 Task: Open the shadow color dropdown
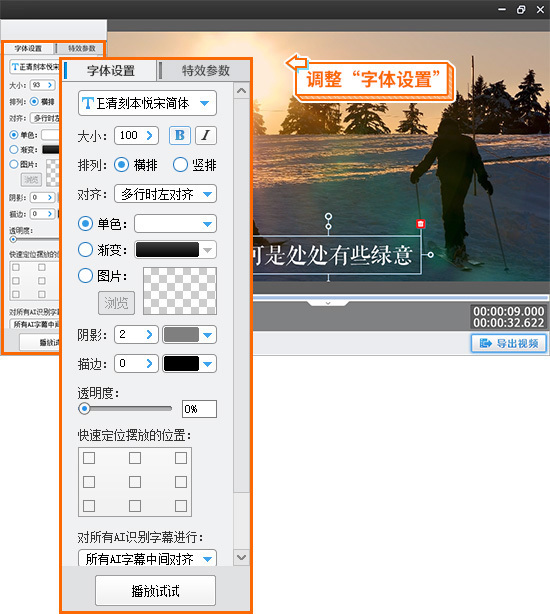[208, 335]
